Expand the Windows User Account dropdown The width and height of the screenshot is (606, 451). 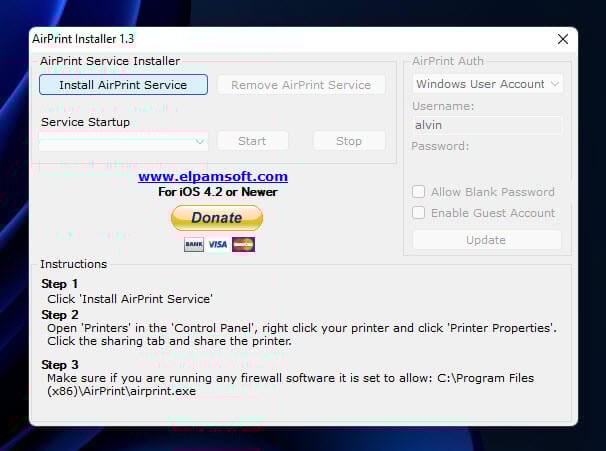(x=487, y=84)
